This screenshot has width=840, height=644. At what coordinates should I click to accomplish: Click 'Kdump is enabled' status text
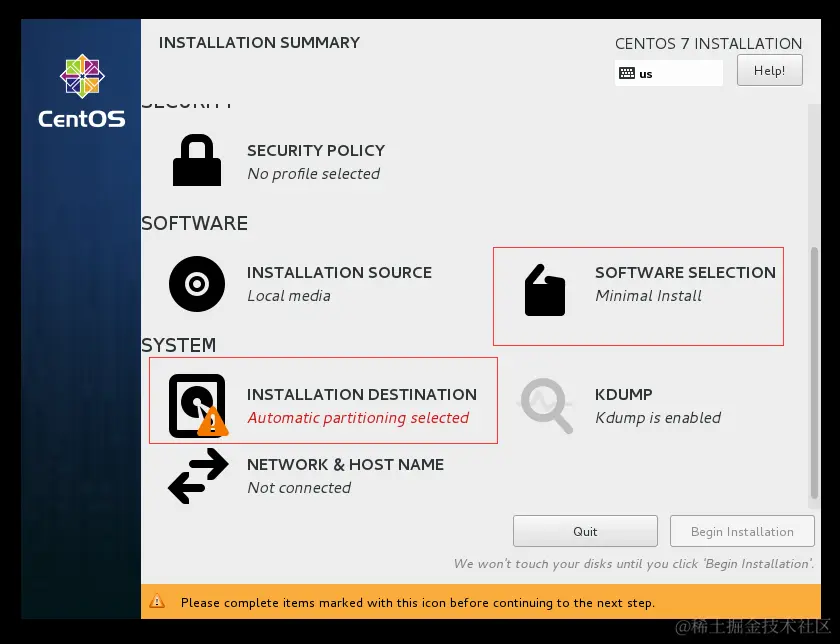coord(658,418)
